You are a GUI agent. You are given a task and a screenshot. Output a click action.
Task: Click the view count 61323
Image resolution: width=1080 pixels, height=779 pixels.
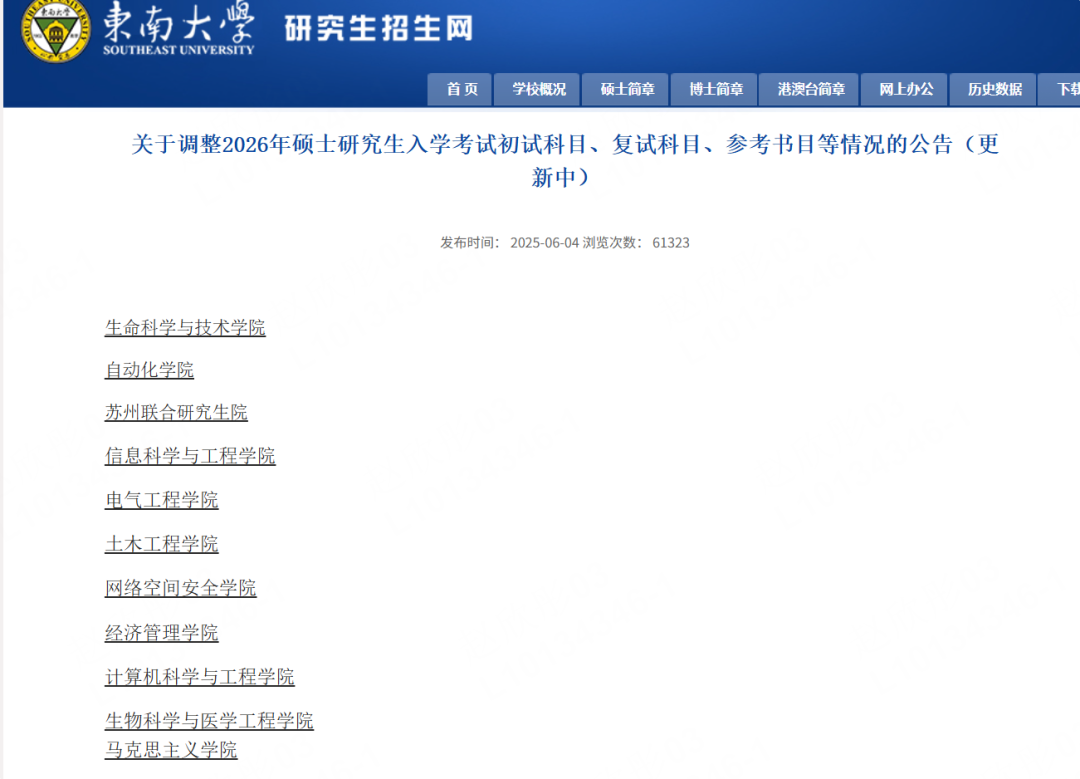point(671,243)
